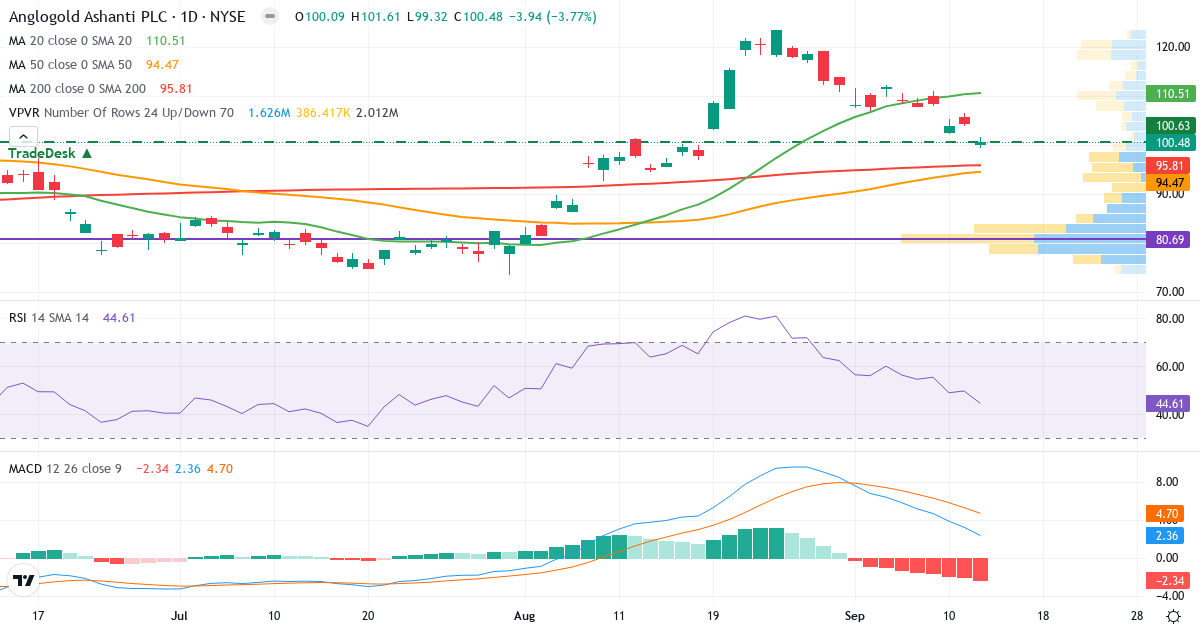Click the 17 date on time axis
Viewport: 1200px width, 630px height.
pyautogui.click(x=38, y=615)
